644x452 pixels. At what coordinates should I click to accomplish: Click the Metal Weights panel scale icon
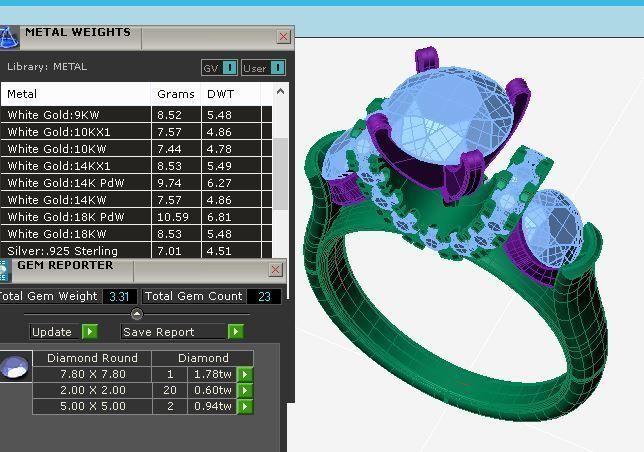(x=9, y=38)
